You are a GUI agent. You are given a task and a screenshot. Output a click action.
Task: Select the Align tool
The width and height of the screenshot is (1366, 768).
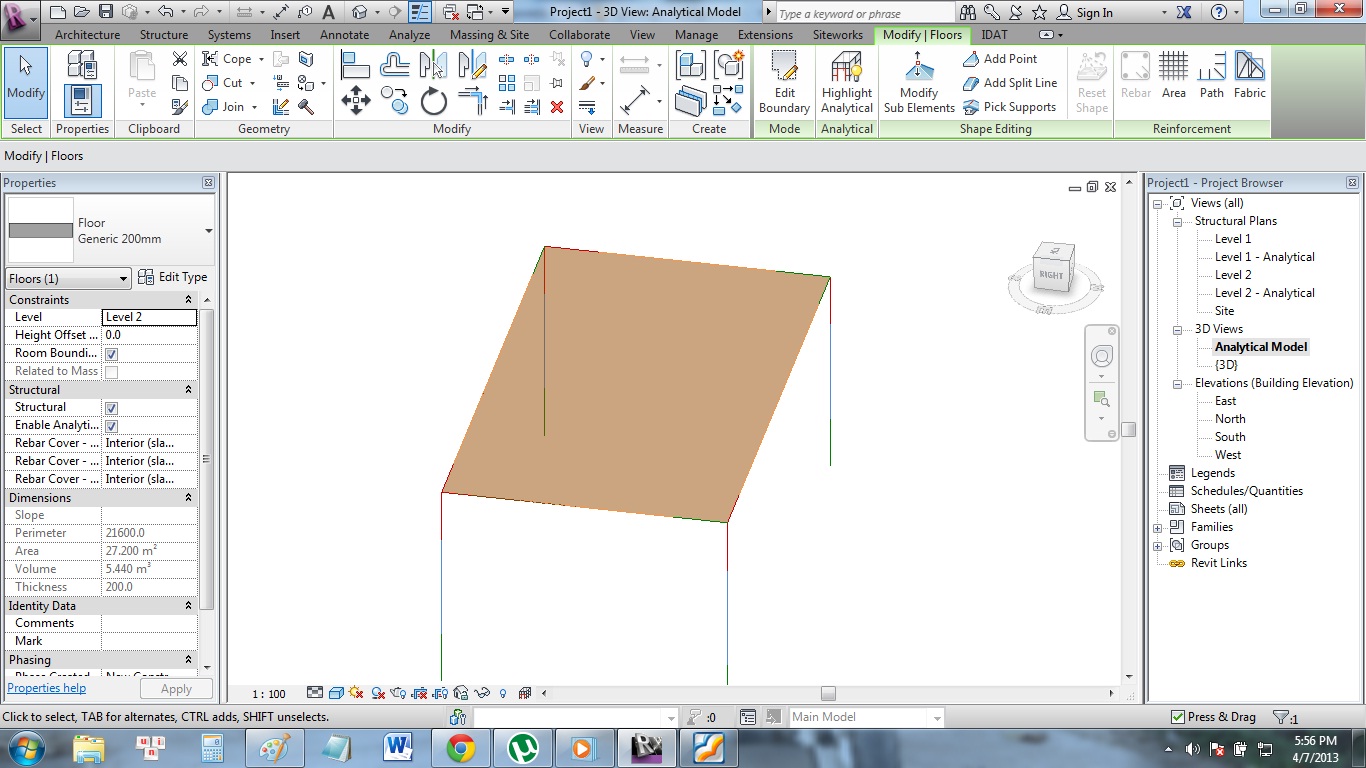tap(356, 65)
